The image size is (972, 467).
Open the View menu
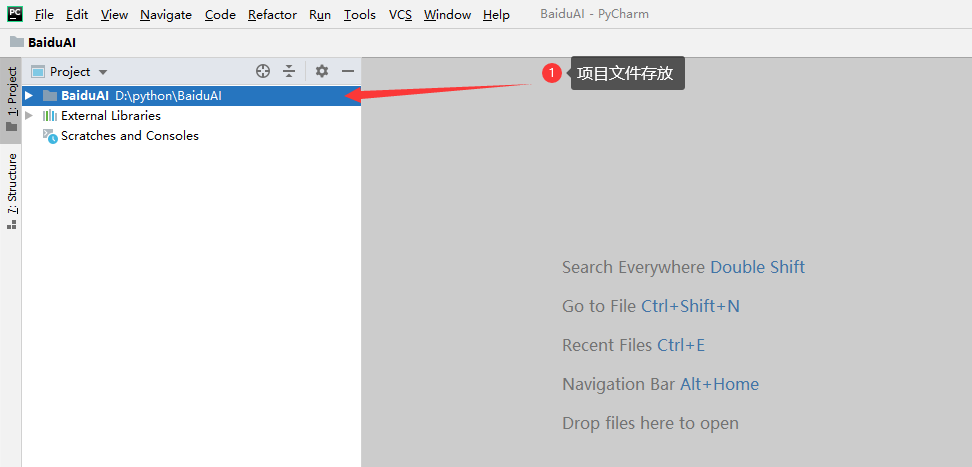pos(114,14)
